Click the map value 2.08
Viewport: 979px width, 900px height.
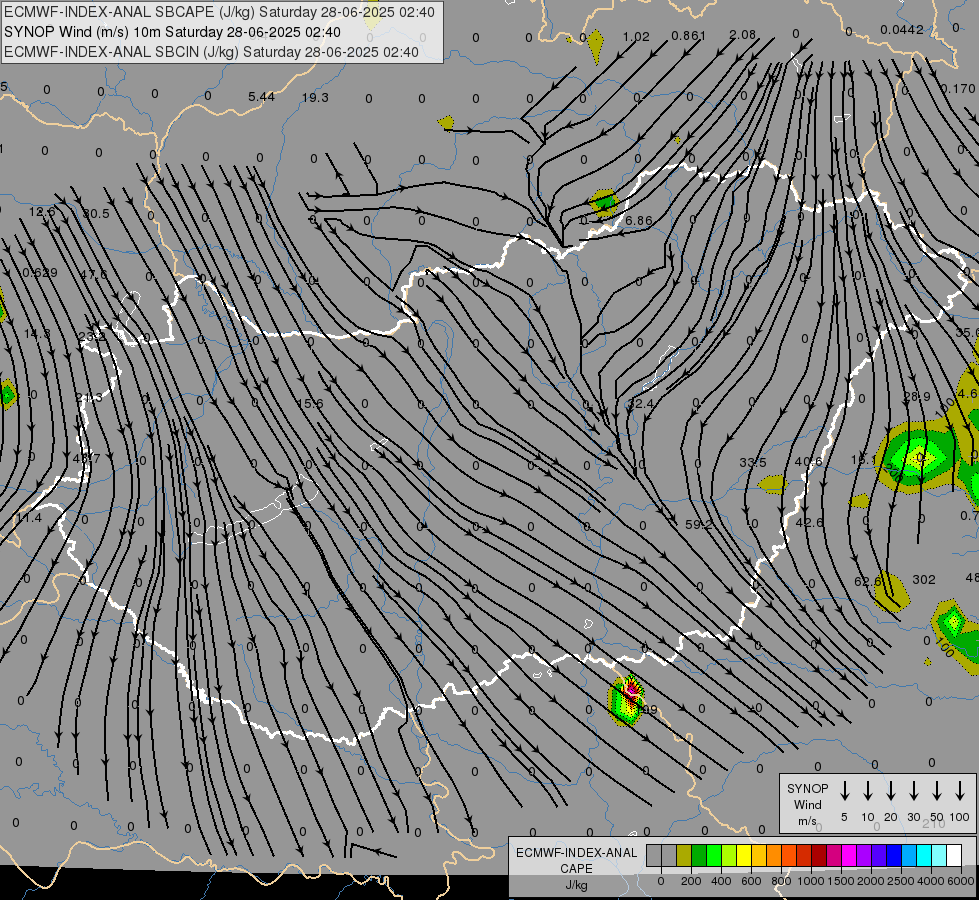(x=742, y=35)
